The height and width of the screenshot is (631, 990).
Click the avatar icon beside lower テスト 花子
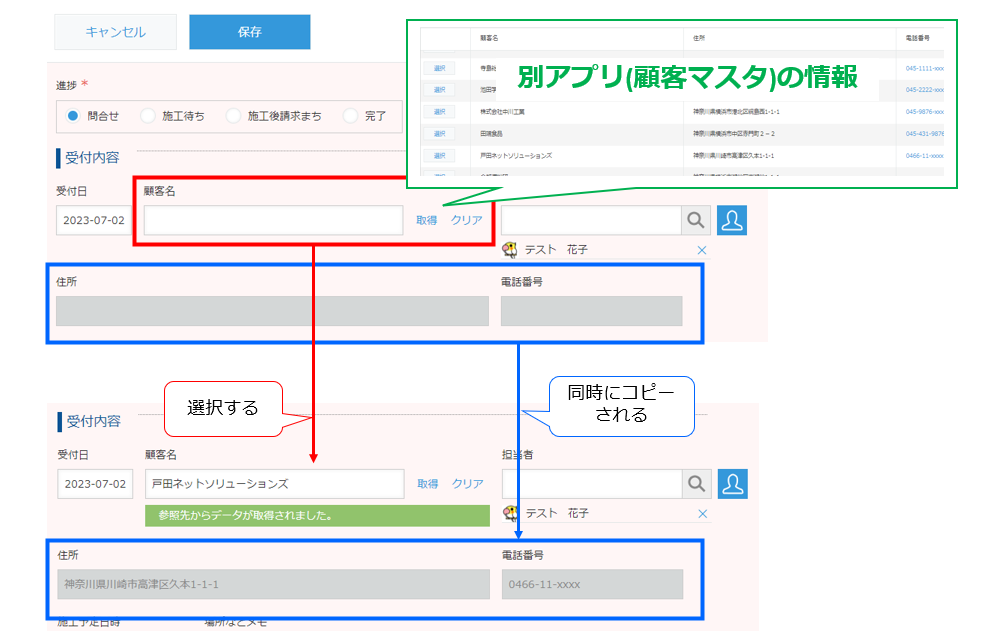coord(511,513)
